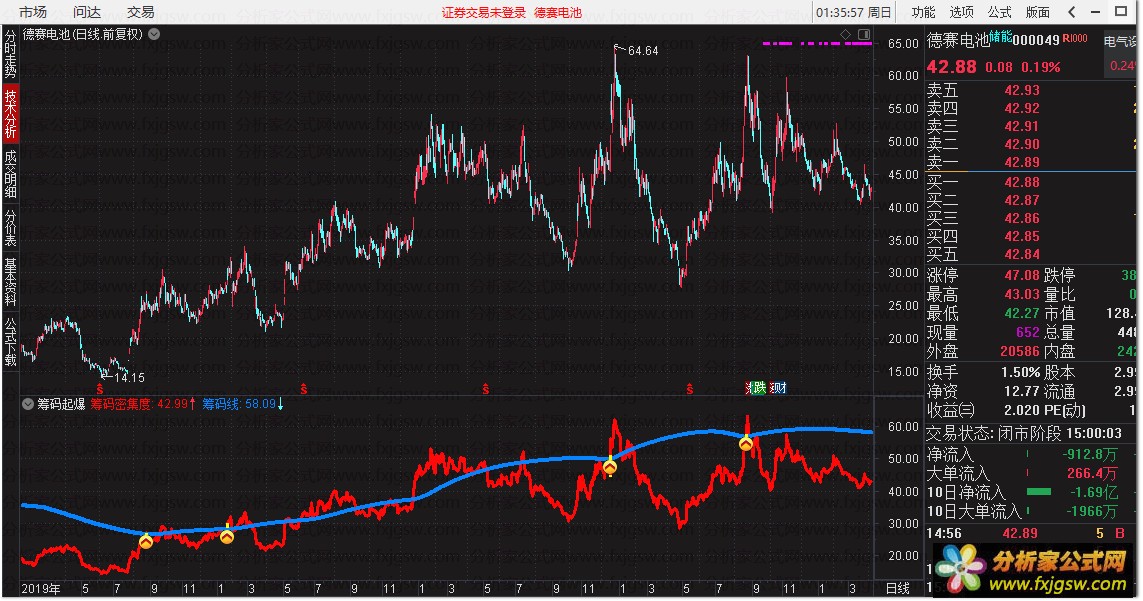1143x601 pixels.
Task: Click the 卖三 price 42.91
Action: (x=1022, y=126)
